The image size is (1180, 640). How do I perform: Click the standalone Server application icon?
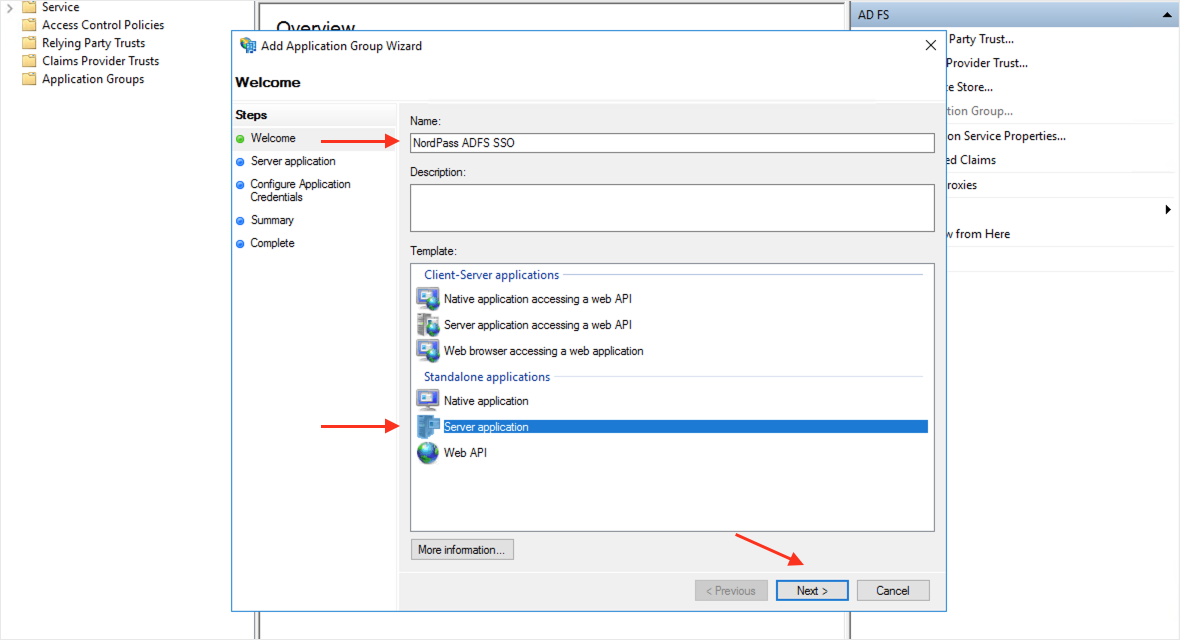tap(428, 426)
